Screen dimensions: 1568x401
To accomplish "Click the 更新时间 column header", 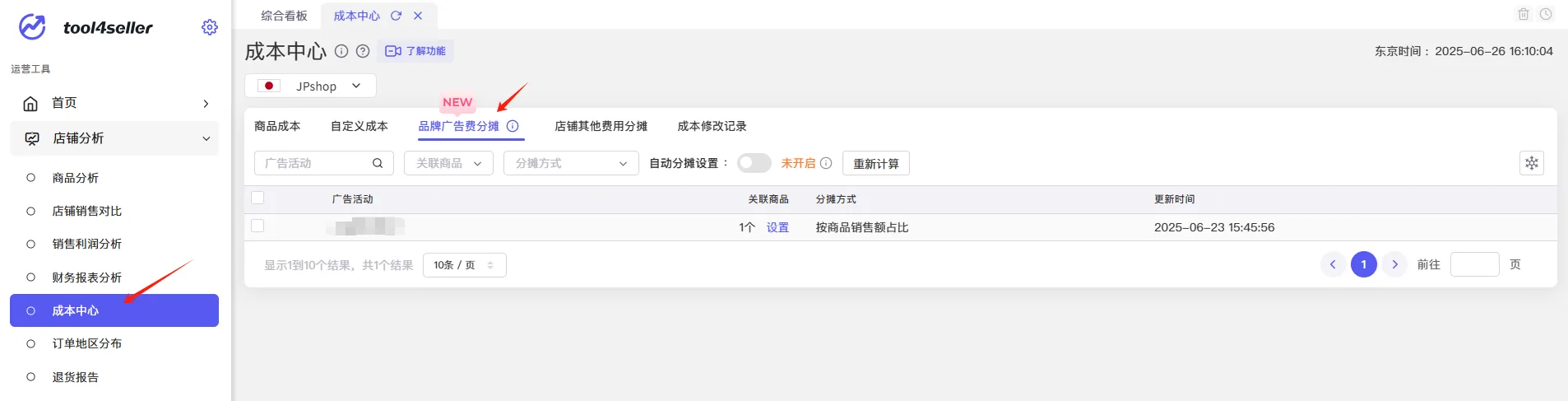I will (x=1175, y=199).
